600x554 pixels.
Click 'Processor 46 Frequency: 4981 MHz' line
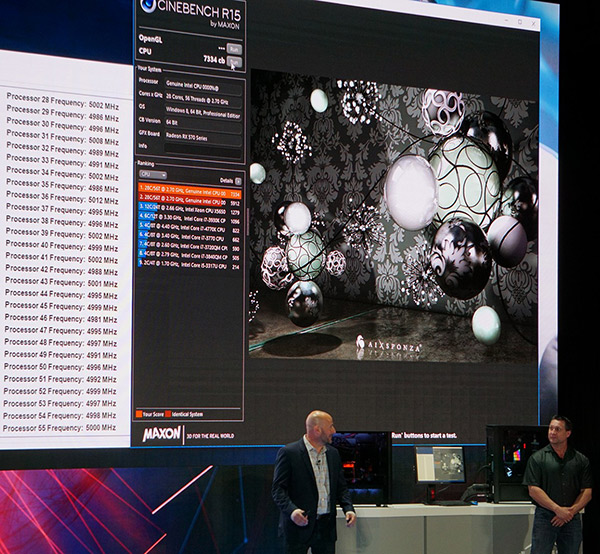[61, 318]
